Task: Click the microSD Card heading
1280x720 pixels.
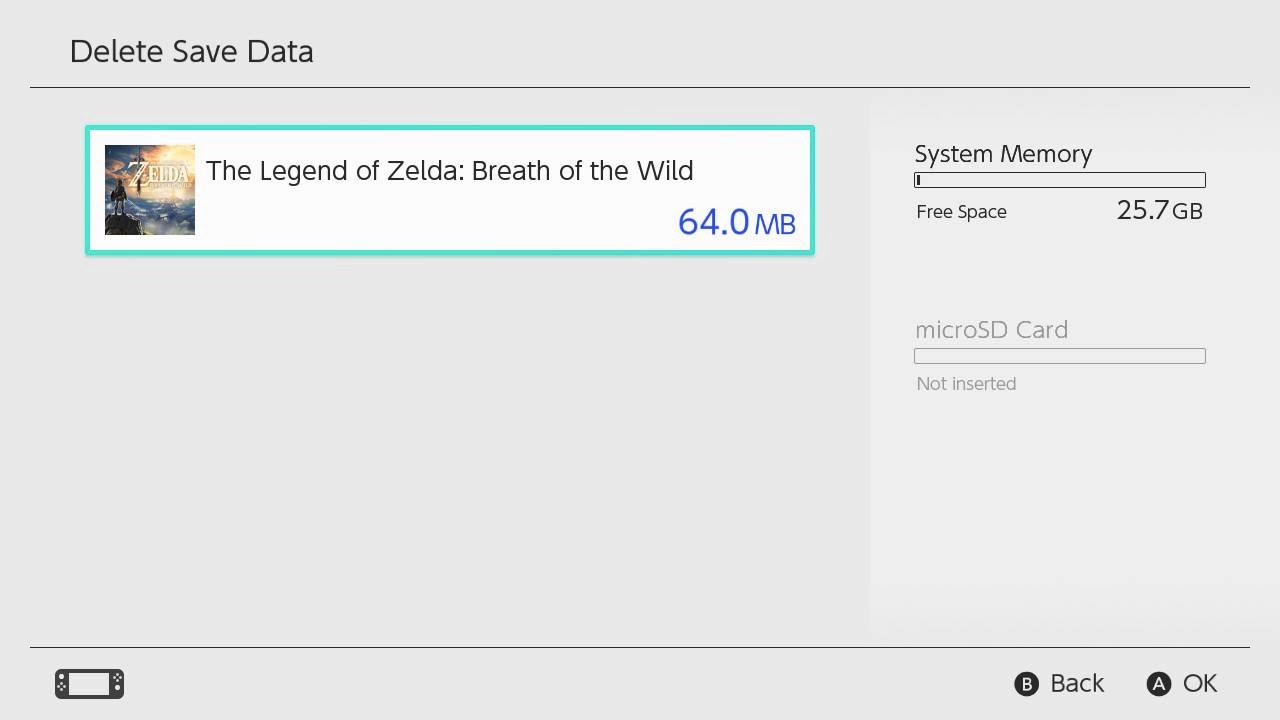Action: click(x=991, y=330)
